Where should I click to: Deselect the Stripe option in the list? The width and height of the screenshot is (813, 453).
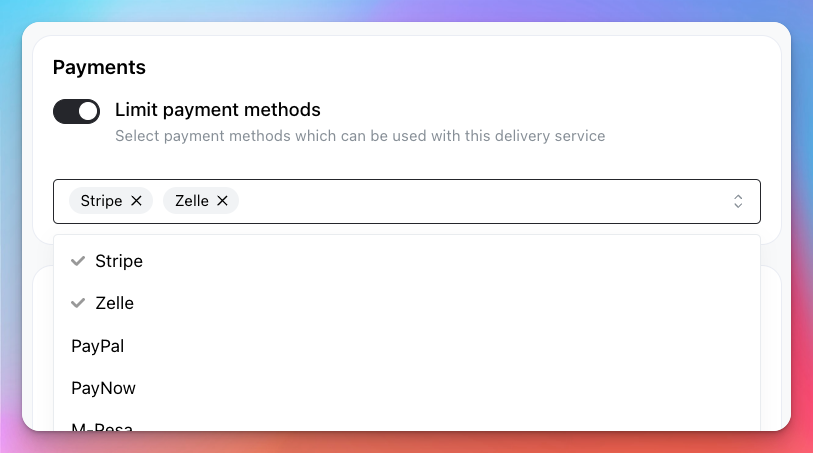click(407, 261)
